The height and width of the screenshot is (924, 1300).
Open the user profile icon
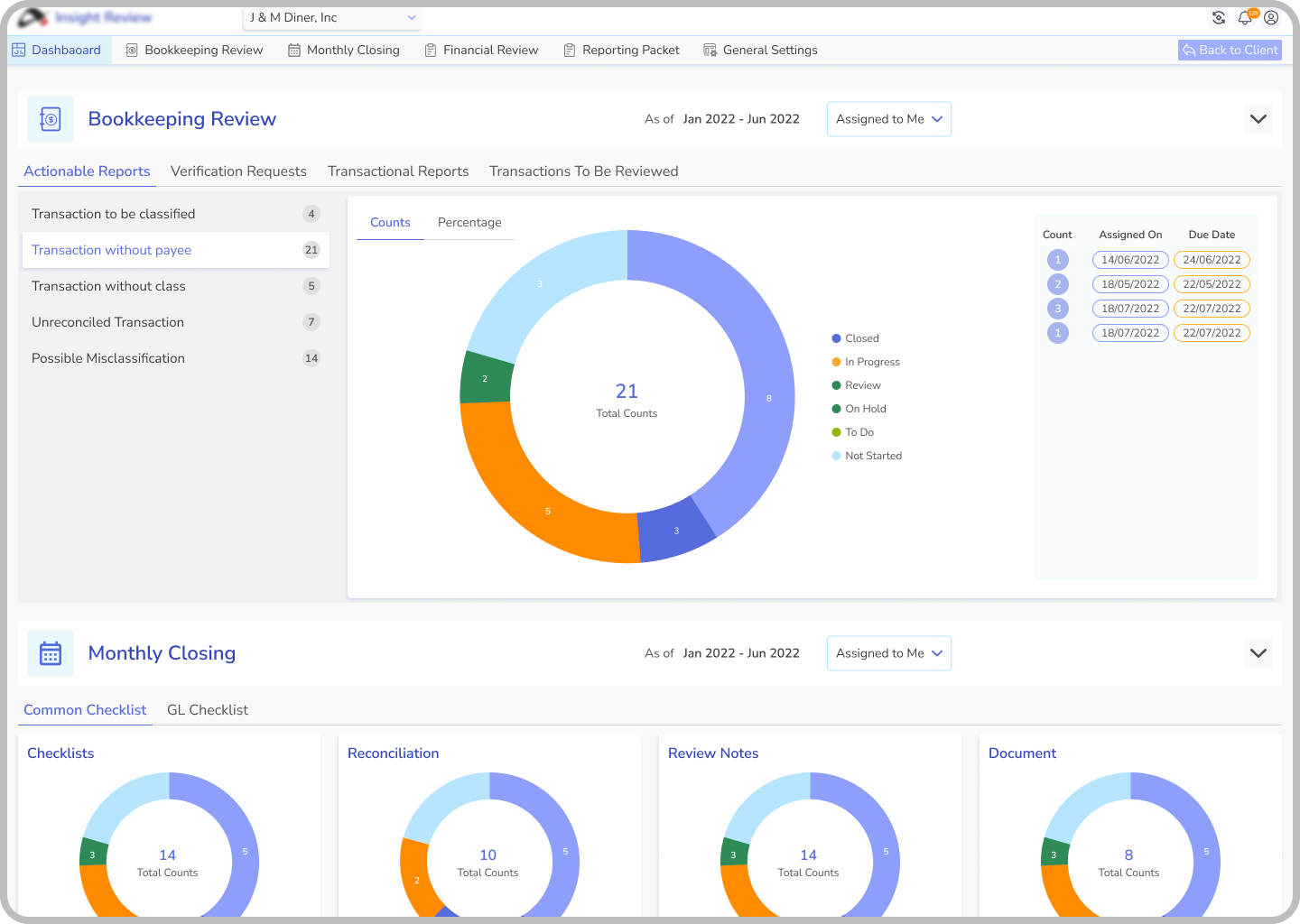[1271, 18]
